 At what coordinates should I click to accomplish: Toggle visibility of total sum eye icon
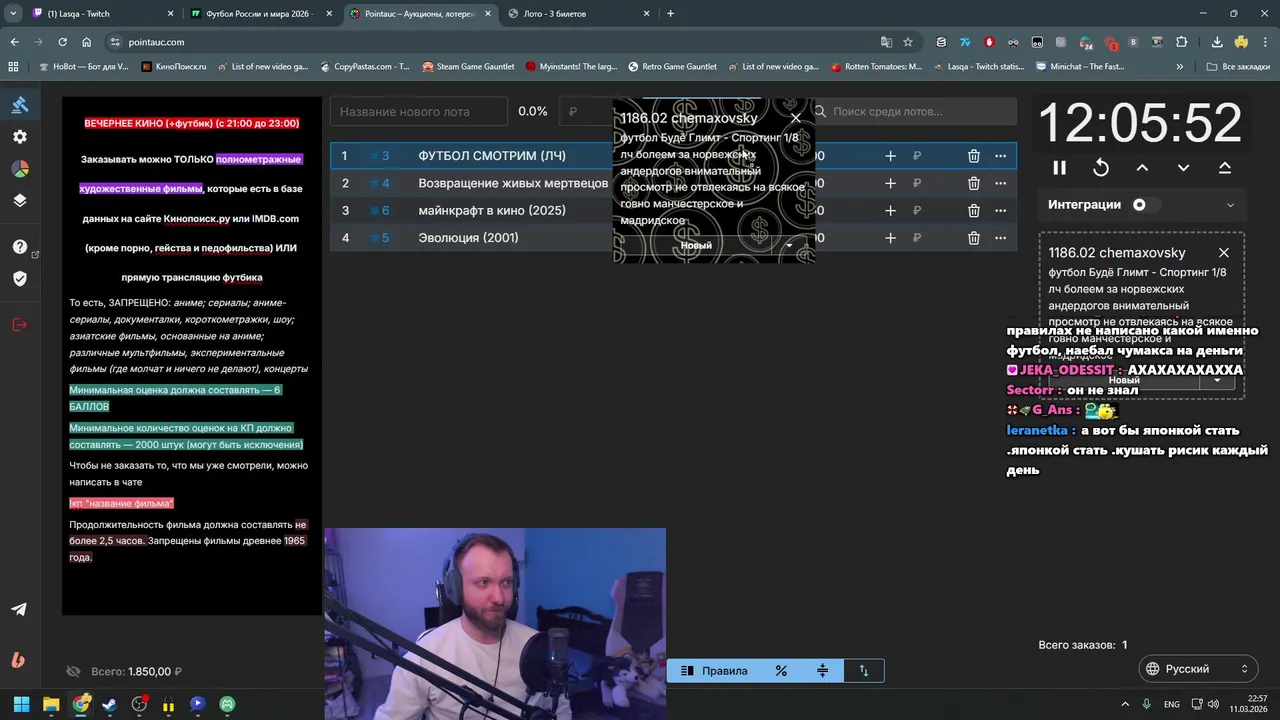(73, 672)
